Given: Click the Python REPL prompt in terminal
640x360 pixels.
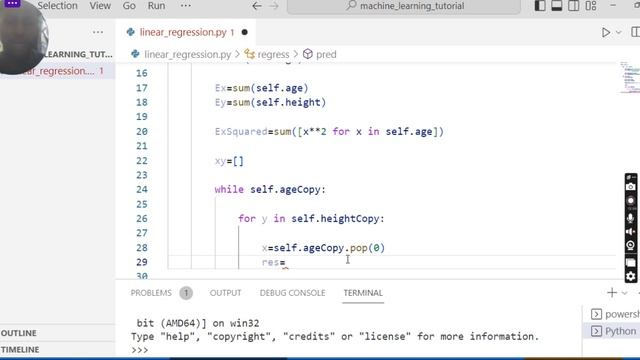Looking at the screenshot, I should click(140, 350).
